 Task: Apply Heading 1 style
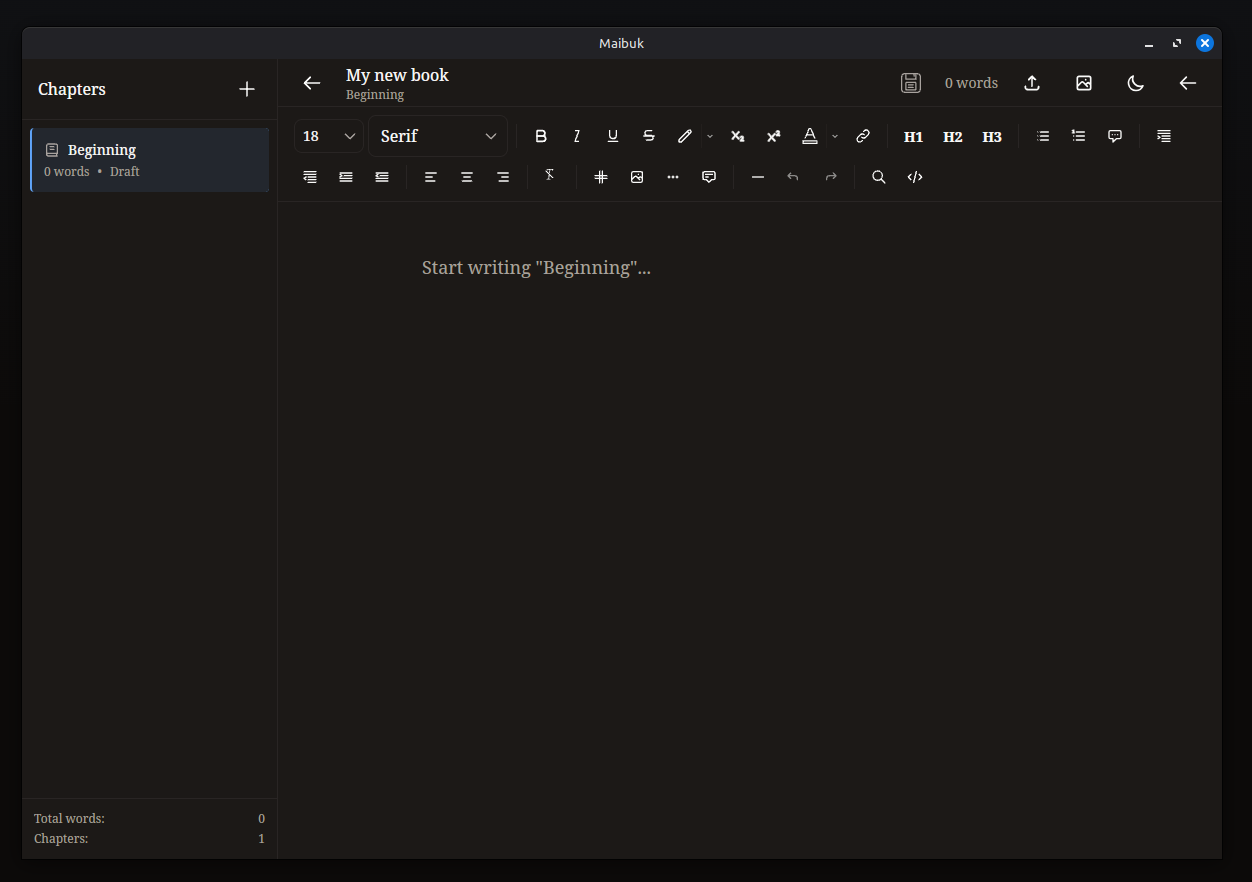point(913,136)
